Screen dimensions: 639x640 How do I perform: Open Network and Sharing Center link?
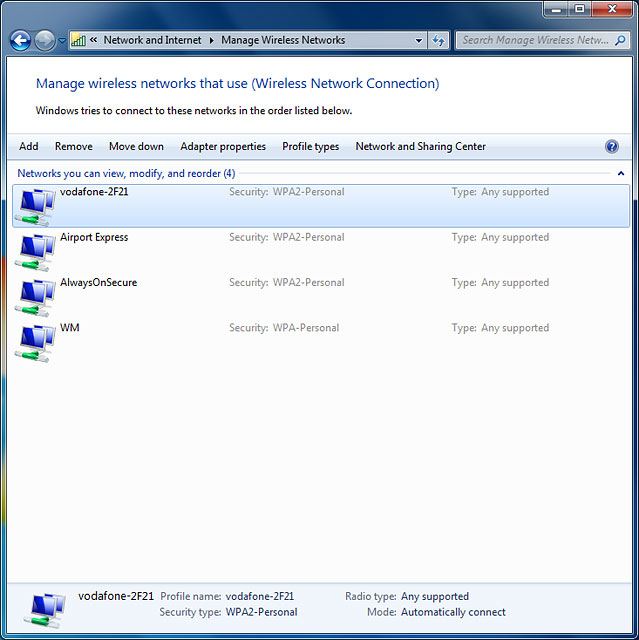click(x=420, y=146)
